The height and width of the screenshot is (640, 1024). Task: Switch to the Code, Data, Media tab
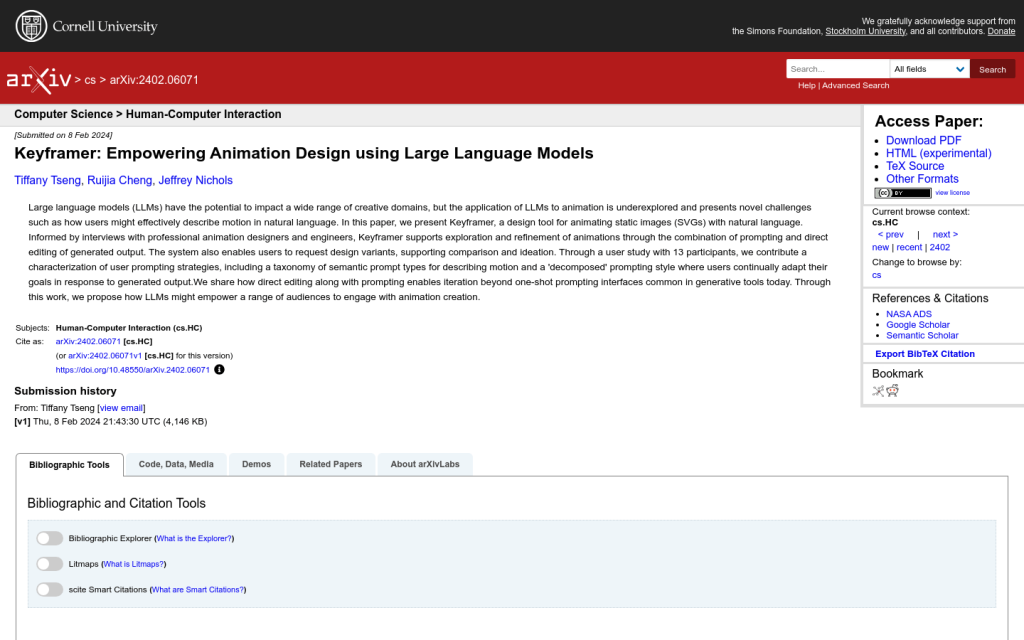[x=176, y=464]
